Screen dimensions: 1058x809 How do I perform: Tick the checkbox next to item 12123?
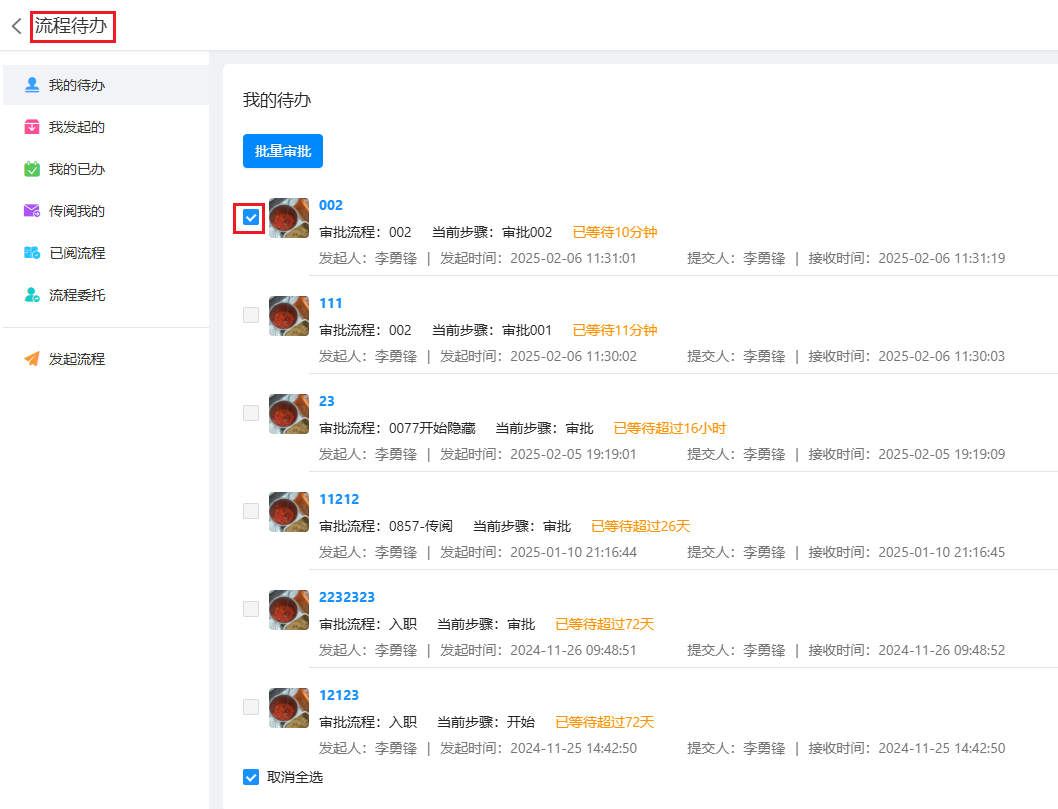(x=251, y=707)
